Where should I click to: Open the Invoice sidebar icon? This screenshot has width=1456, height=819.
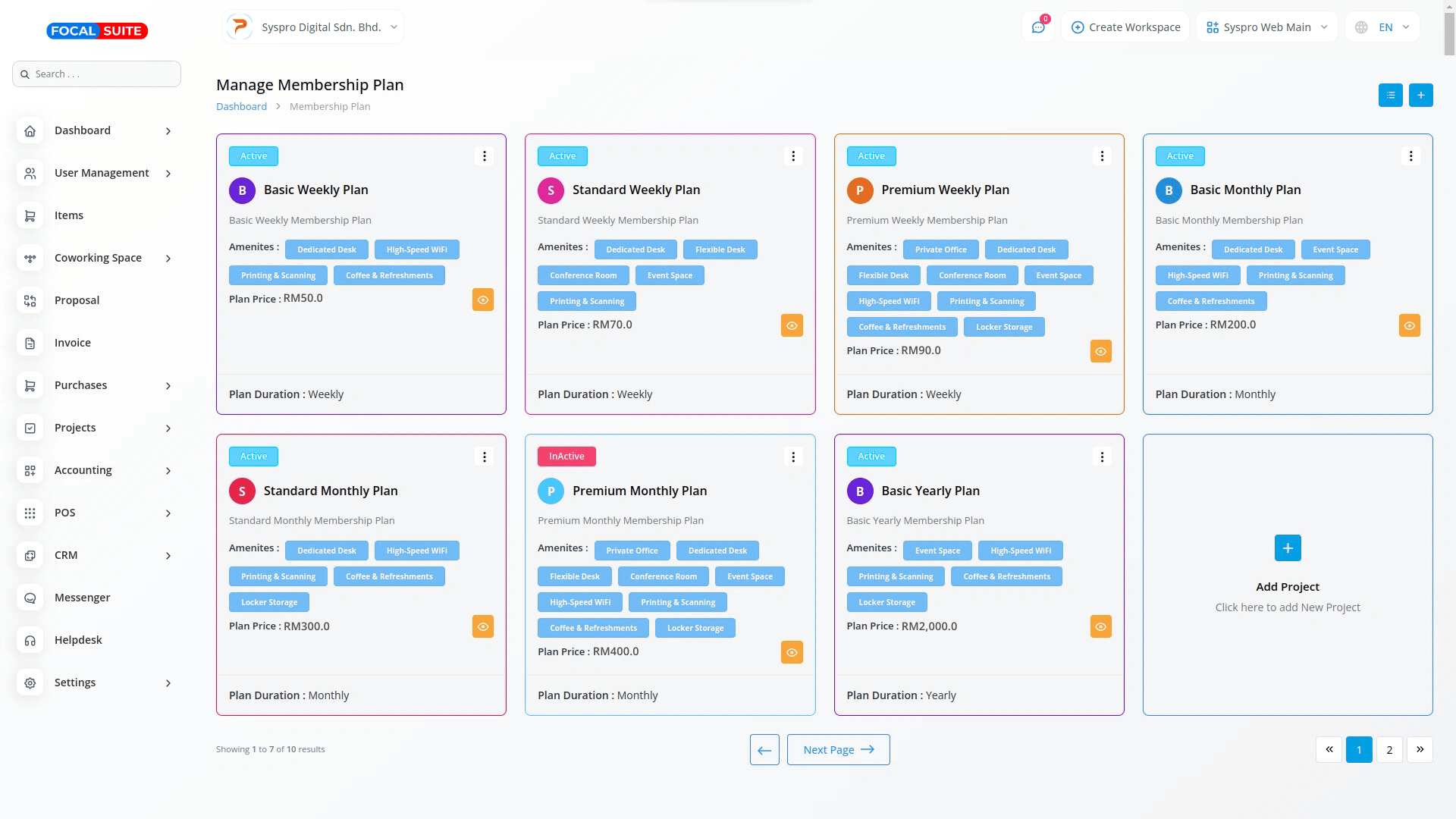[x=30, y=343]
